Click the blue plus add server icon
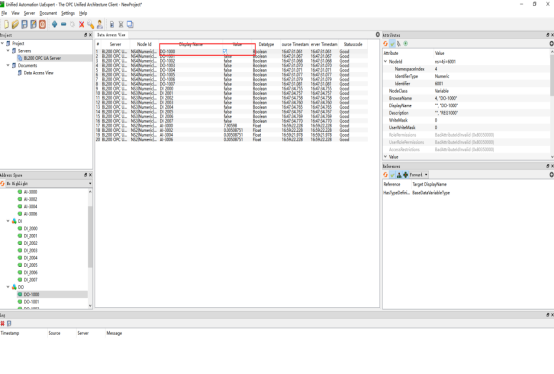The image size is (554, 374). pyautogui.click(x=54, y=24)
